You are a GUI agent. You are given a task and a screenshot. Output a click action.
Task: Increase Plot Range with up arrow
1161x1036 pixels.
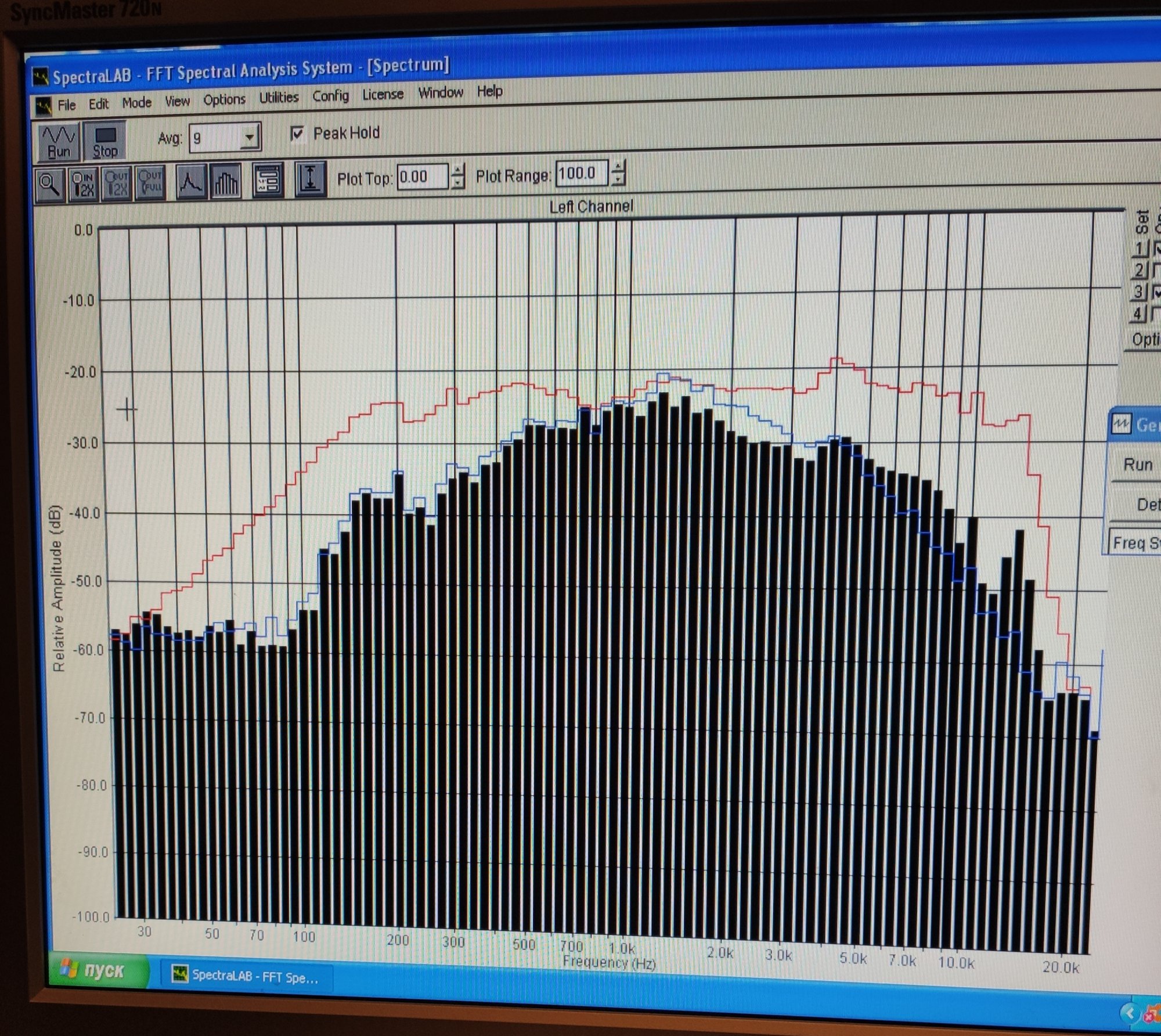pyautogui.click(x=618, y=167)
